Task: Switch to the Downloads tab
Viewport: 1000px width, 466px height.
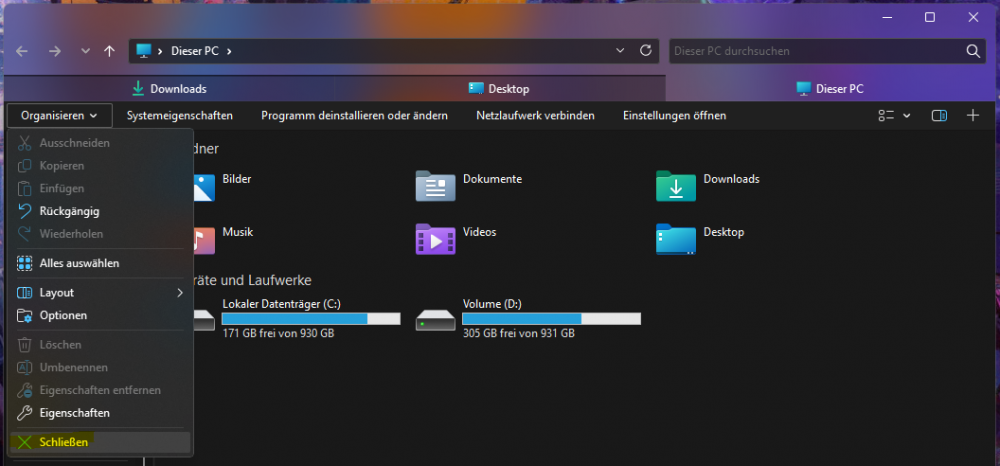Action: click(169, 89)
